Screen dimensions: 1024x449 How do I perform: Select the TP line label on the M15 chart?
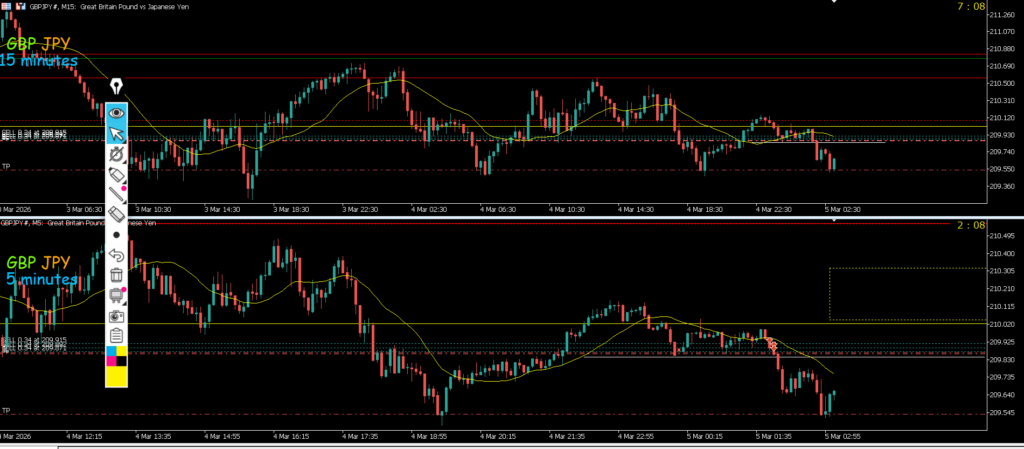coord(6,166)
